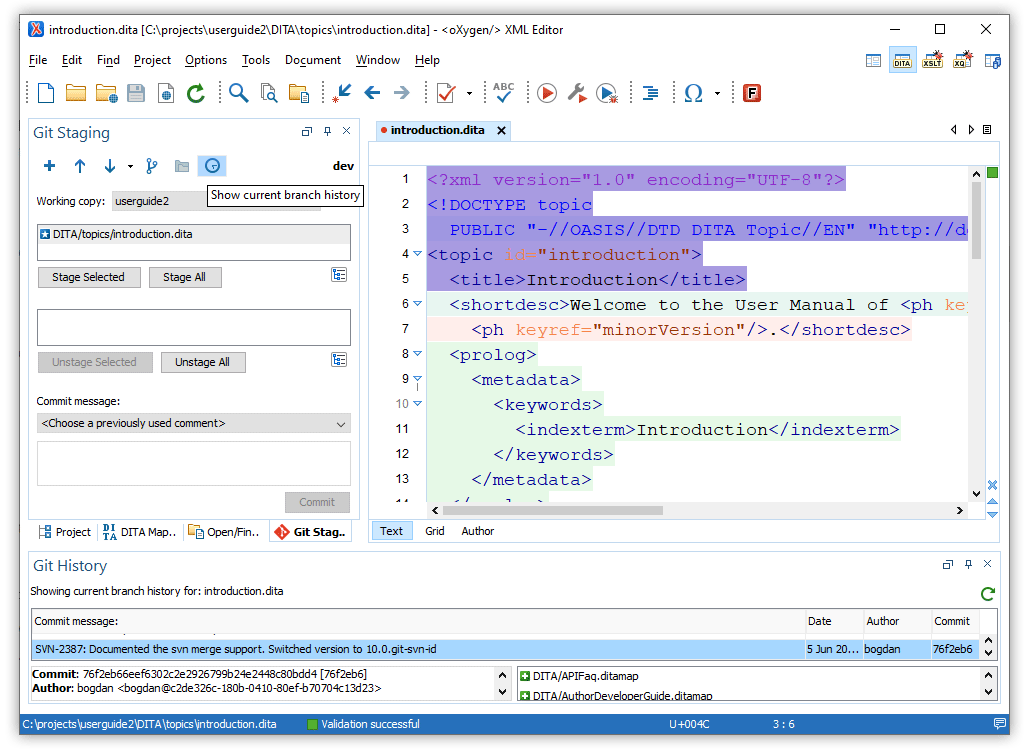Open Insert Character dropdown arrow
The image size is (1030, 750).
click(717, 93)
